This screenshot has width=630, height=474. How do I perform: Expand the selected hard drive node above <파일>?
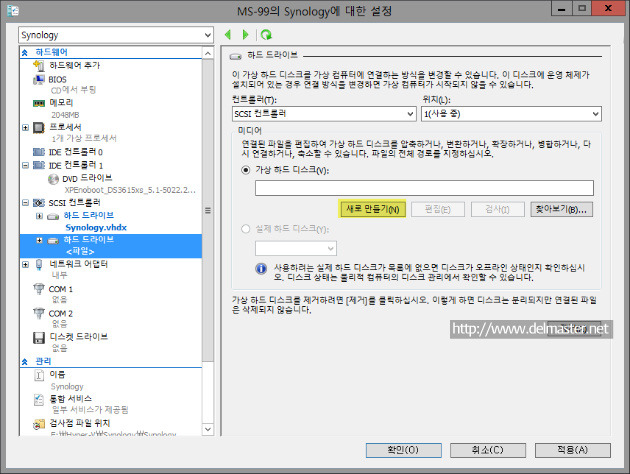39,240
